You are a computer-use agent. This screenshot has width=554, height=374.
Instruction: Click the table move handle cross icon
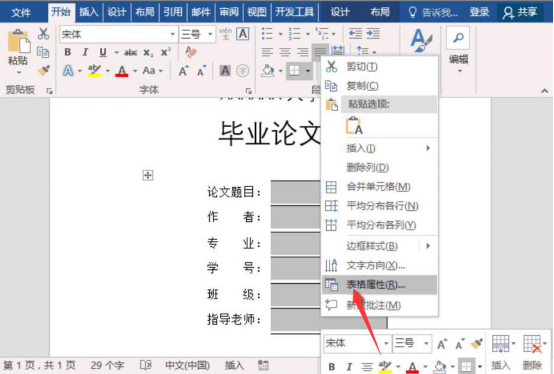pyautogui.click(x=148, y=175)
